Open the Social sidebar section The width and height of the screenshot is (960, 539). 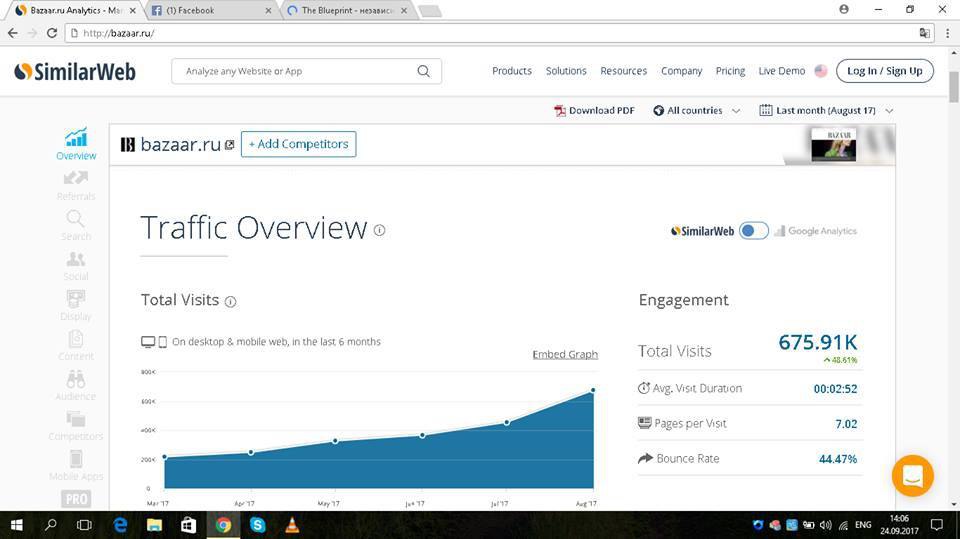click(x=76, y=266)
